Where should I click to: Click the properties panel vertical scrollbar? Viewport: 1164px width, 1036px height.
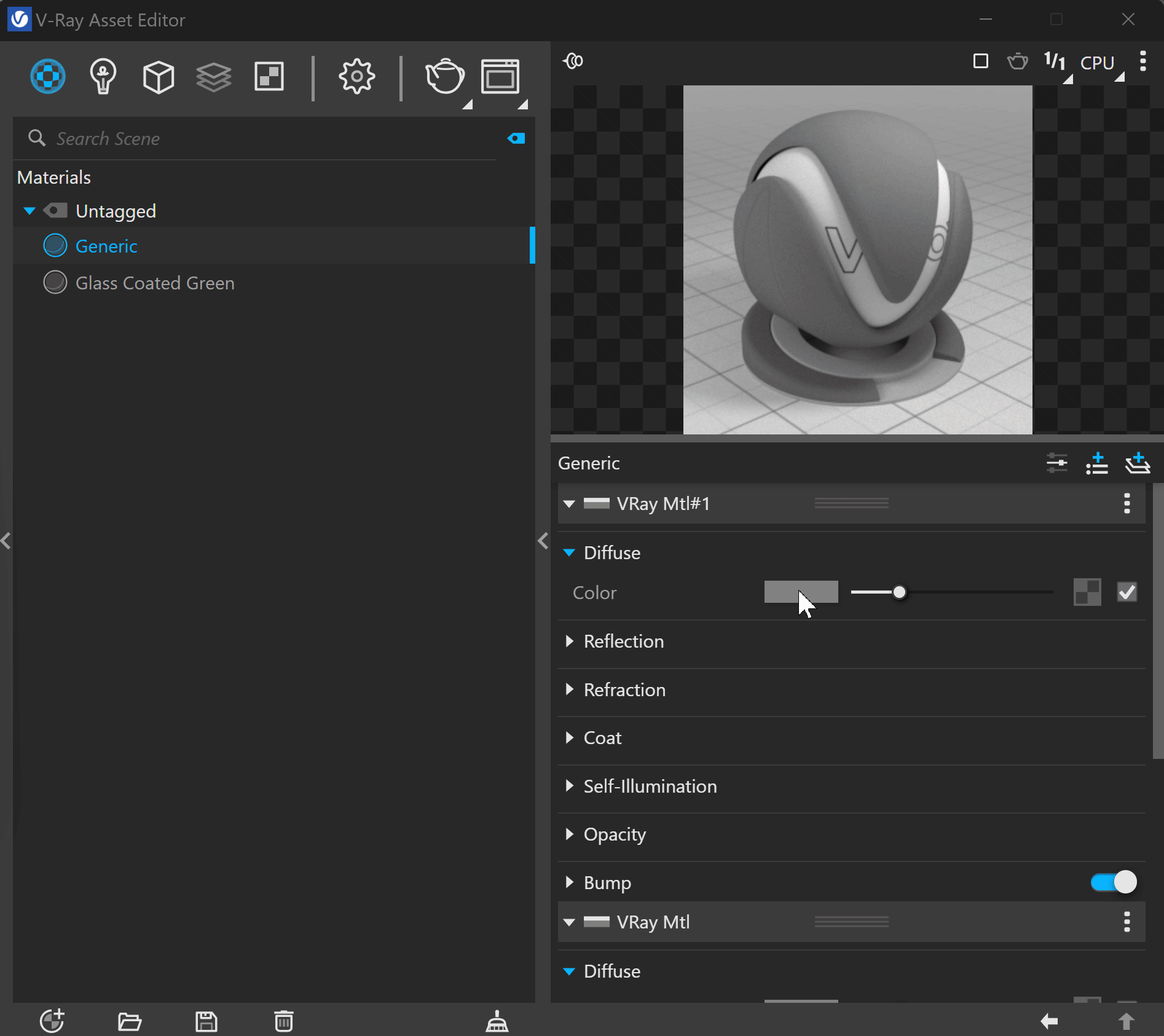point(1158,621)
